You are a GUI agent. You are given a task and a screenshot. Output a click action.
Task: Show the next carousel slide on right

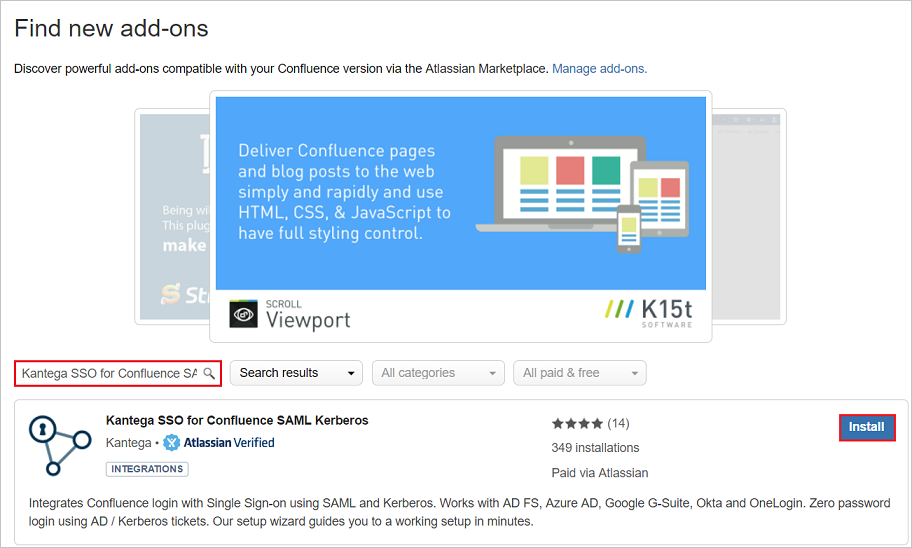(x=749, y=216)
